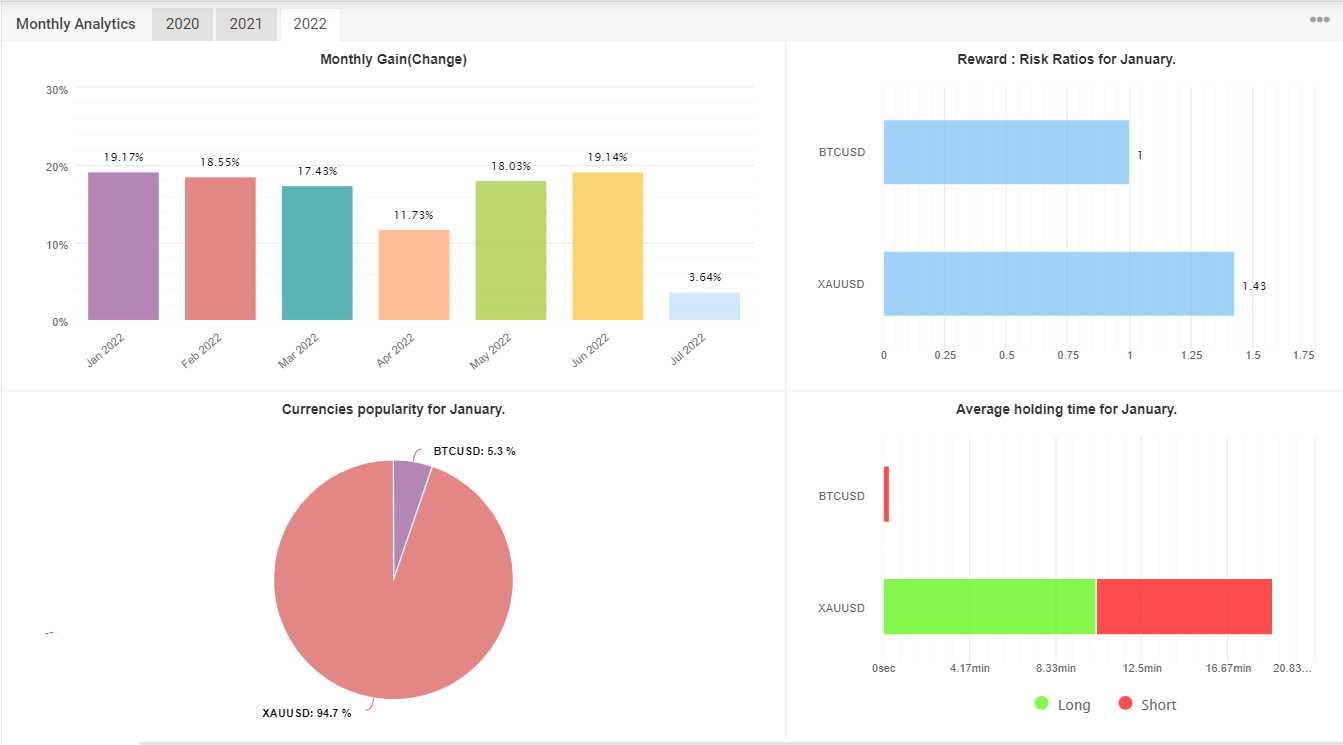Click the 'Currencies popularity for January' title
1343x745 pixels.
click(x=393, y=409)
